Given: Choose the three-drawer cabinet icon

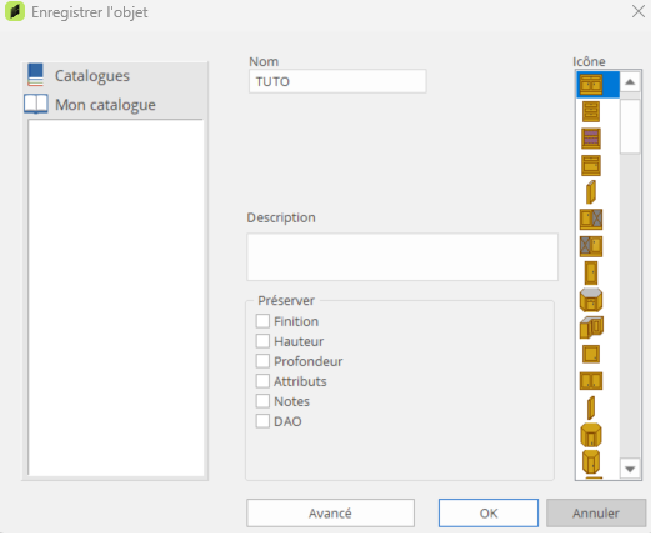Looking at the screenshot, I should tap(591, 111).
